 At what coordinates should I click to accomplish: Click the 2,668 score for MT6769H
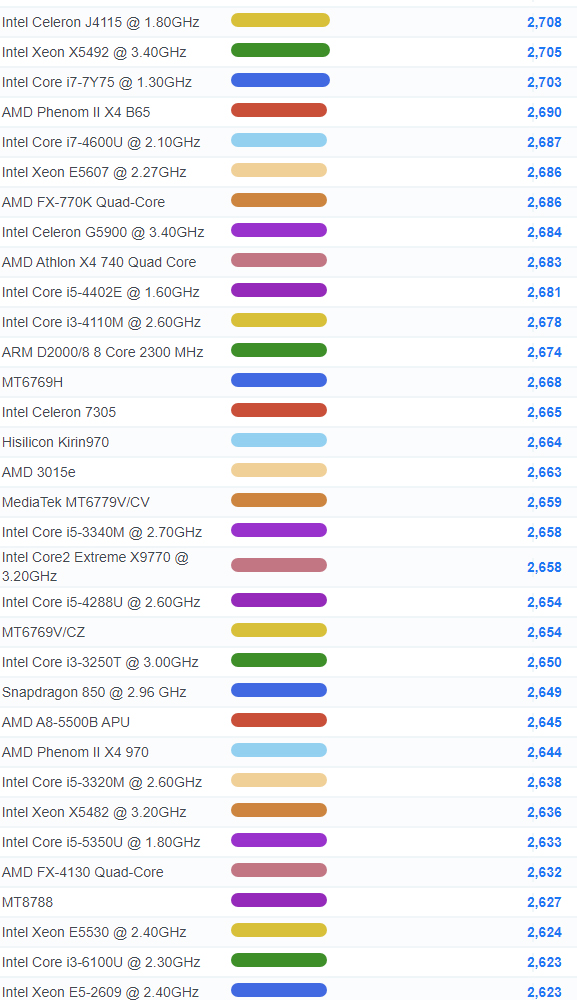pos(544,382)
